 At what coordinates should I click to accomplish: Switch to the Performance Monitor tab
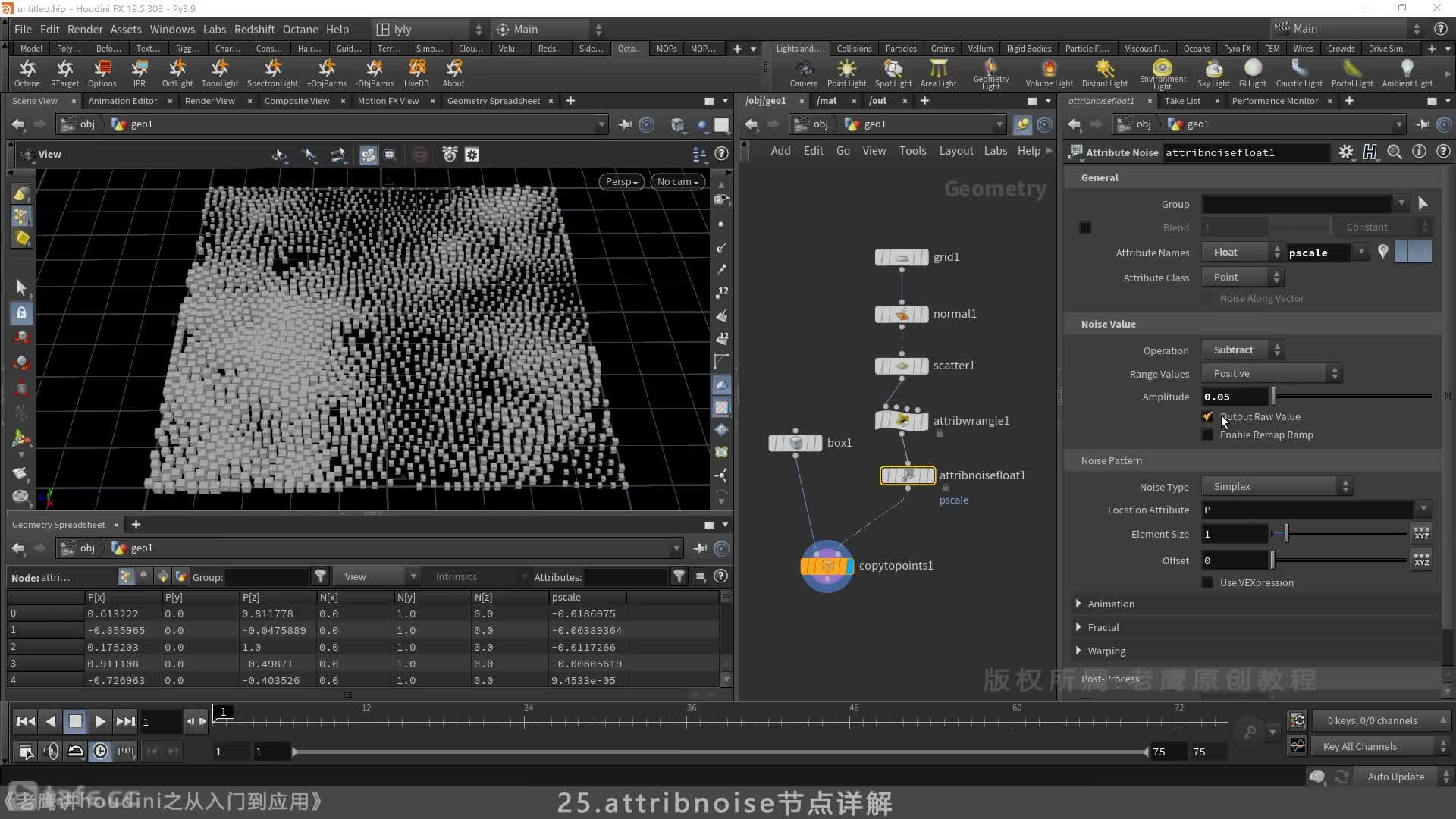pyautogui.click(x=1275, y=101)
